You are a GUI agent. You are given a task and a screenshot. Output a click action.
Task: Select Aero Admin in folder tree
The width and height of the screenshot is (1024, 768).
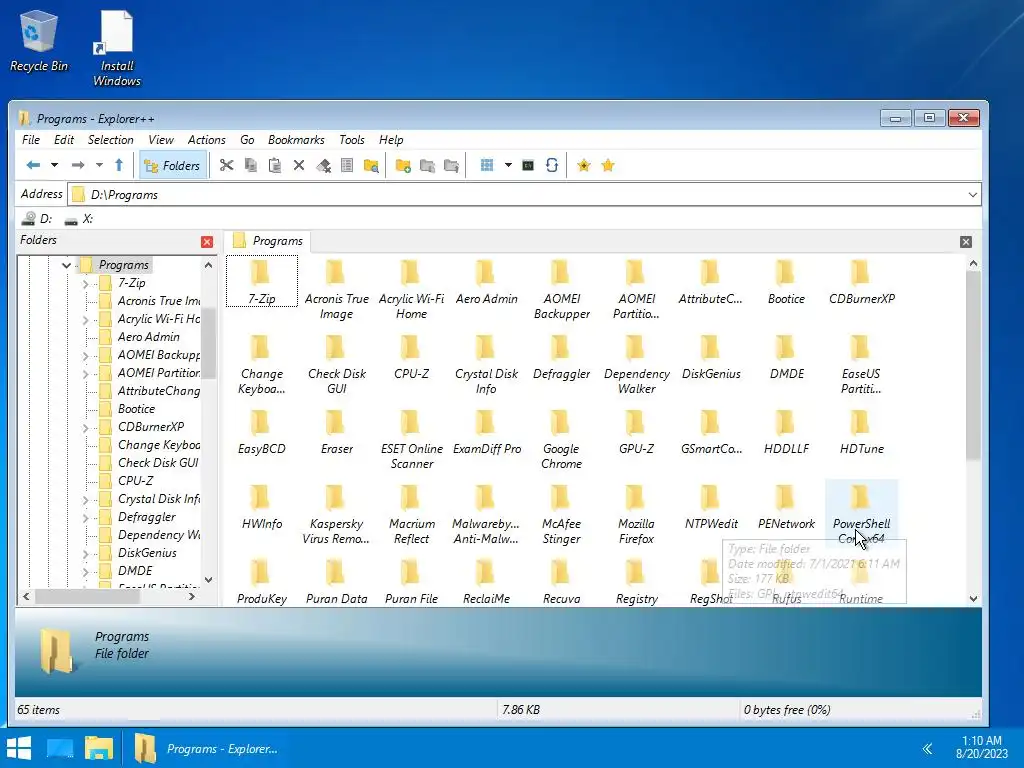(x=148, y=337)
